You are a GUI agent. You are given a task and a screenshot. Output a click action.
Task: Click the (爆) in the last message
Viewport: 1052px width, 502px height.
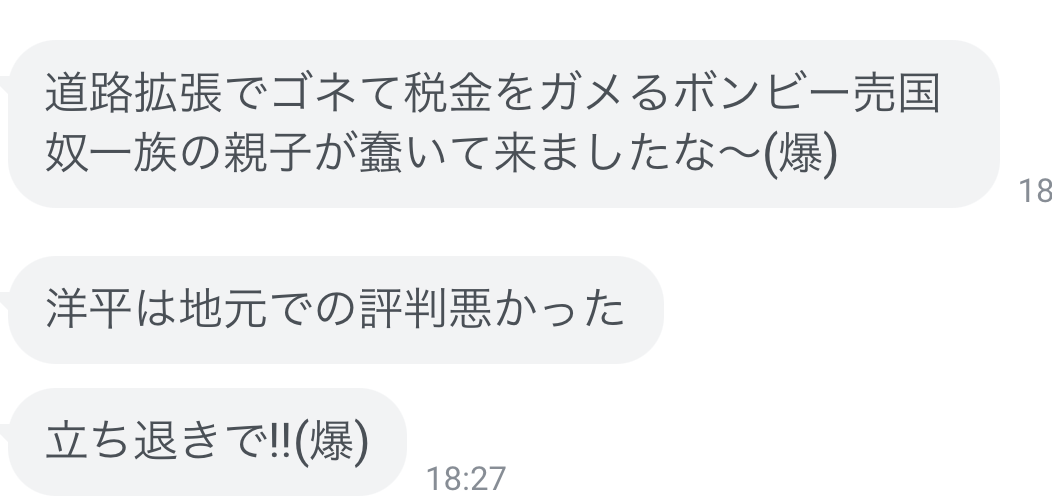[331, 442]
